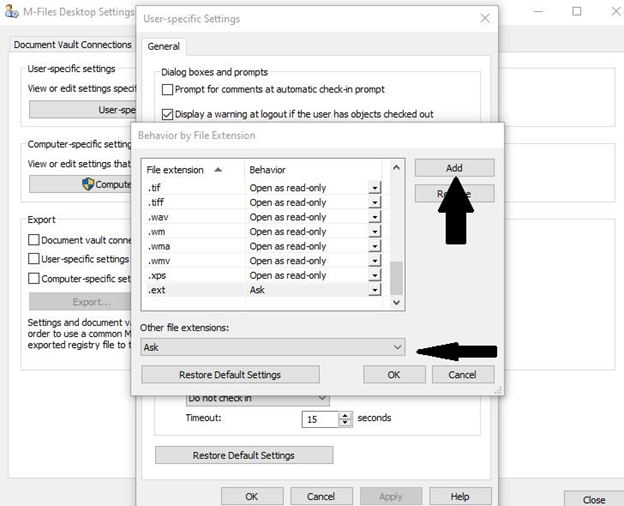Image resolution: width=624 pixels, height=506 pixels.
Task: Click User-specific settings button in M-Files Settings
Action: point(82,109)
